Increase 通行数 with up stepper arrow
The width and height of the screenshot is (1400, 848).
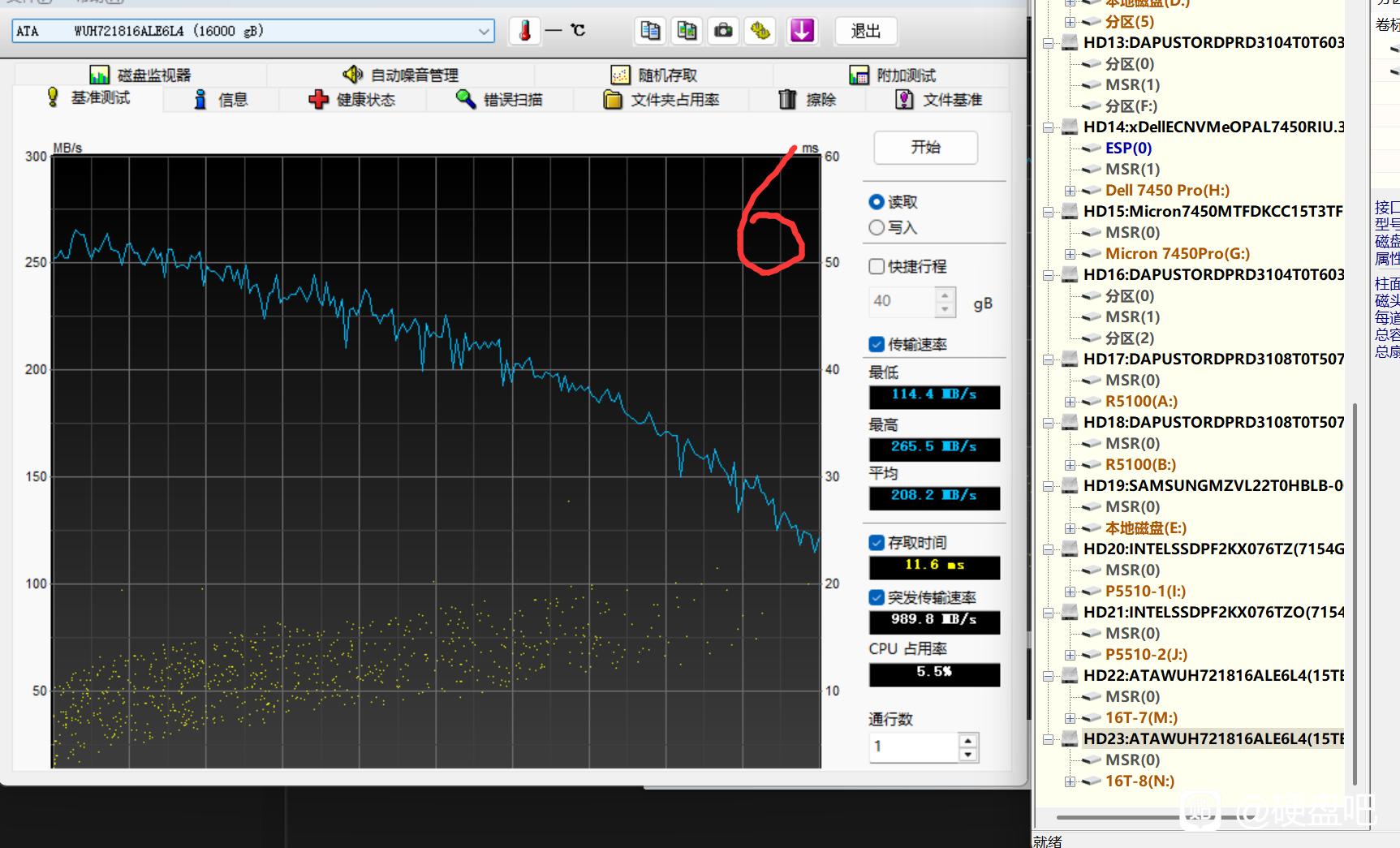pyautogui.click(x=967, y=739)
